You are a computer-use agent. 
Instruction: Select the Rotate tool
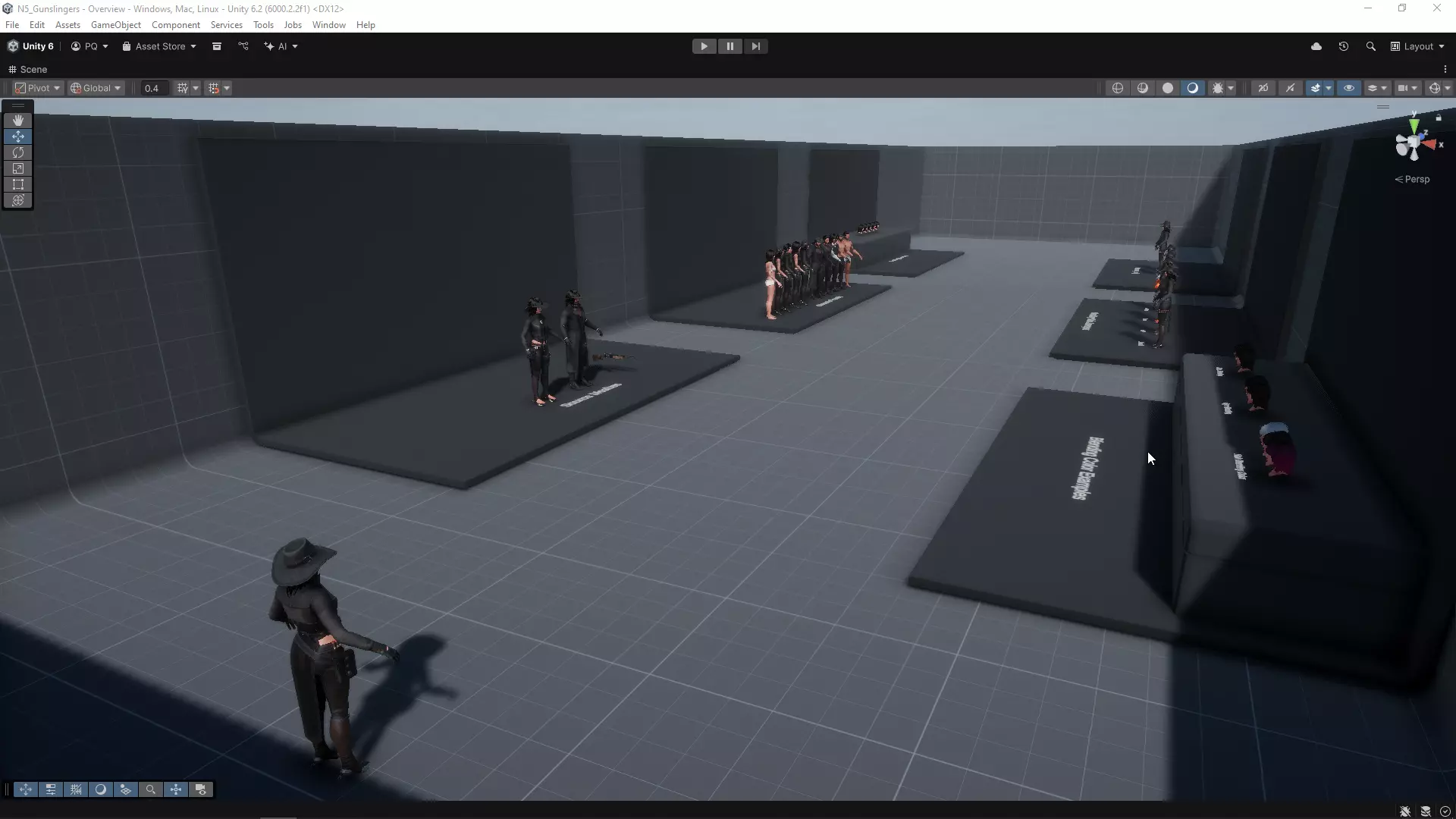pos(18,152)
